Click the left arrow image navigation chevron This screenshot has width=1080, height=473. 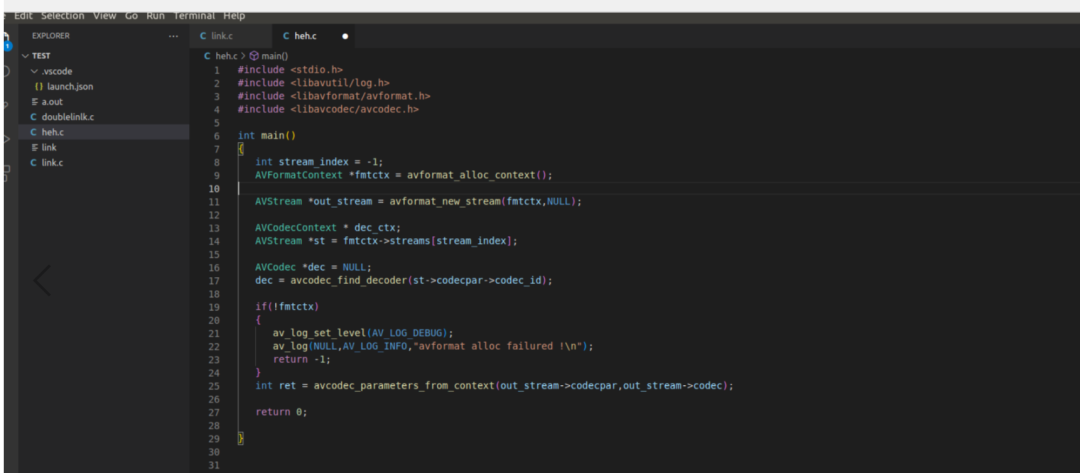[42, 281]
